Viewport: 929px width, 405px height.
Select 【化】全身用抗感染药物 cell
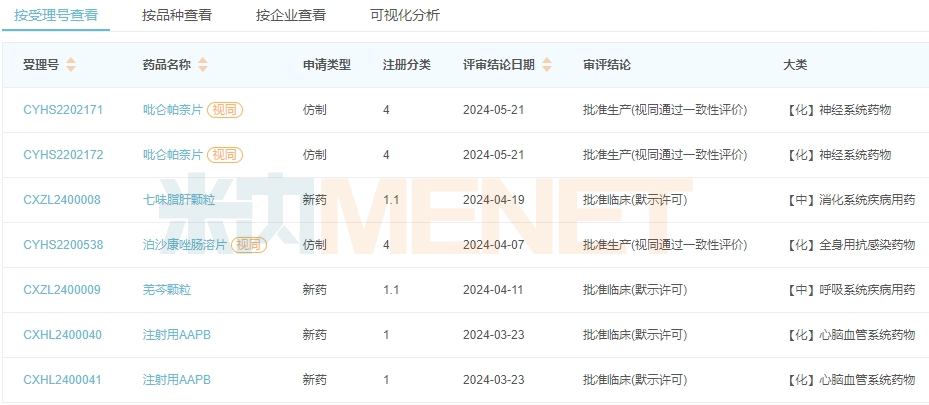click(850, 245)
